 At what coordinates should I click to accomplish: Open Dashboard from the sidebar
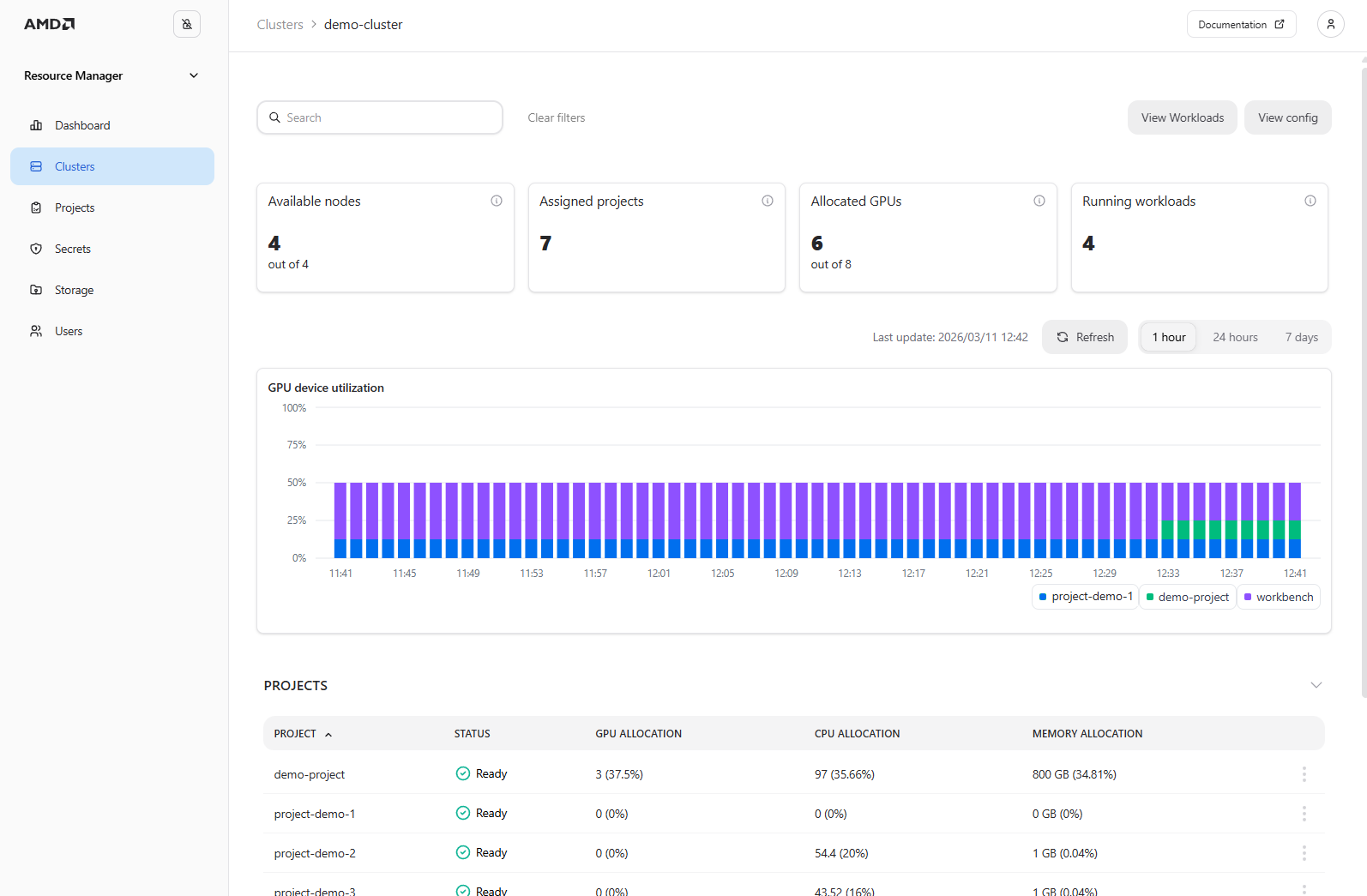point(112,125)
